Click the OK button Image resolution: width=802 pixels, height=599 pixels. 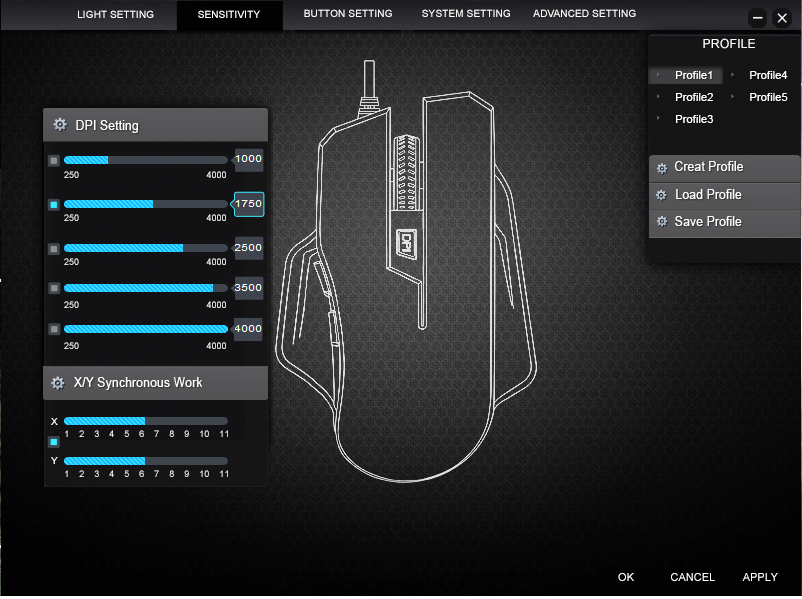tap(626, 577)
